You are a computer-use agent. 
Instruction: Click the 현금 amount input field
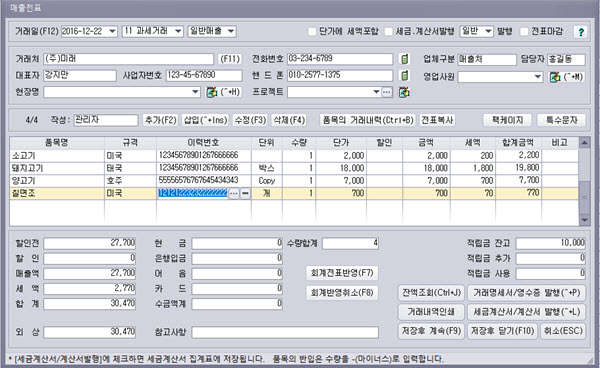coord(237,243)
